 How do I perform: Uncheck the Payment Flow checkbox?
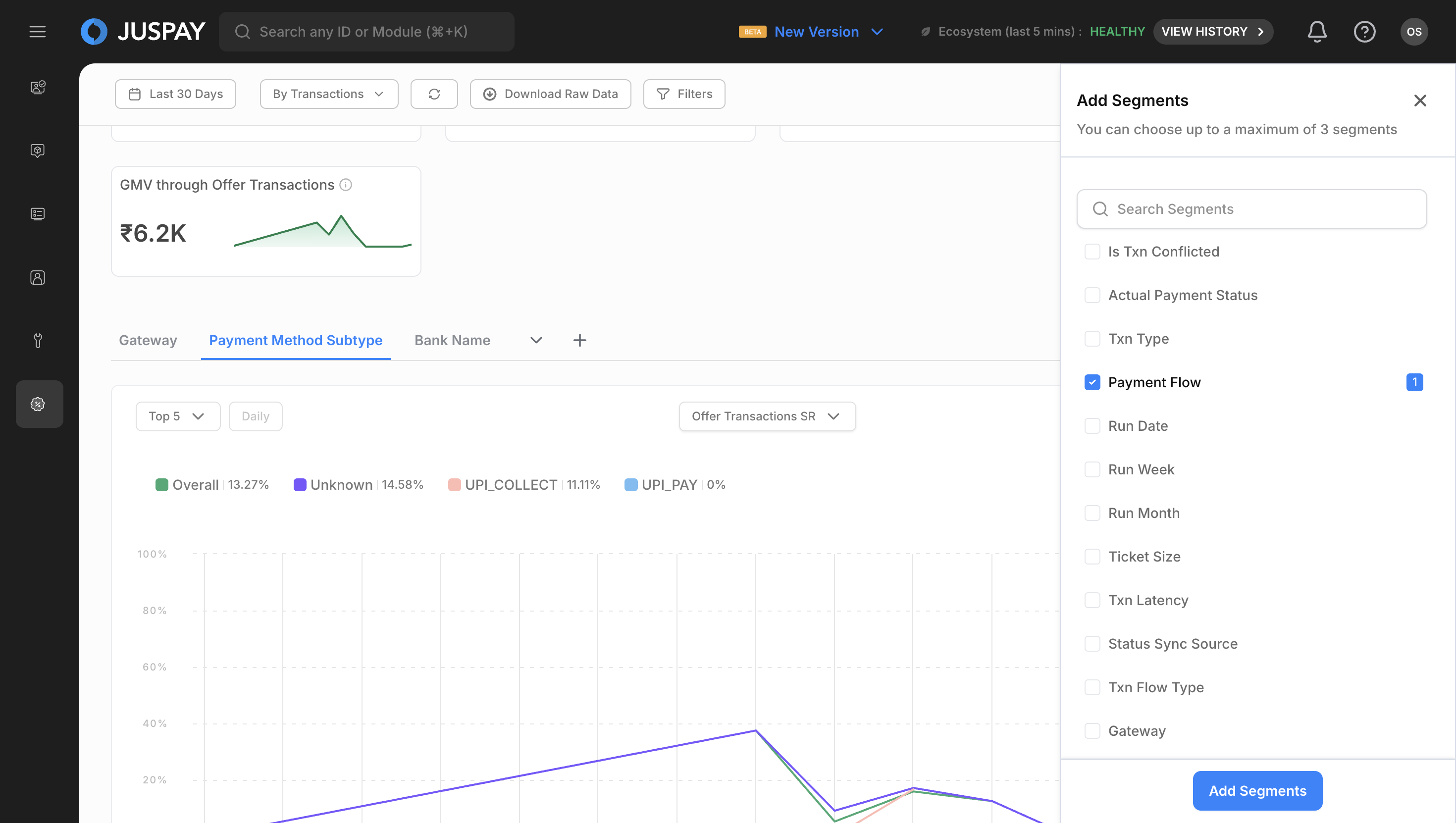click(x=1092, y=382)
